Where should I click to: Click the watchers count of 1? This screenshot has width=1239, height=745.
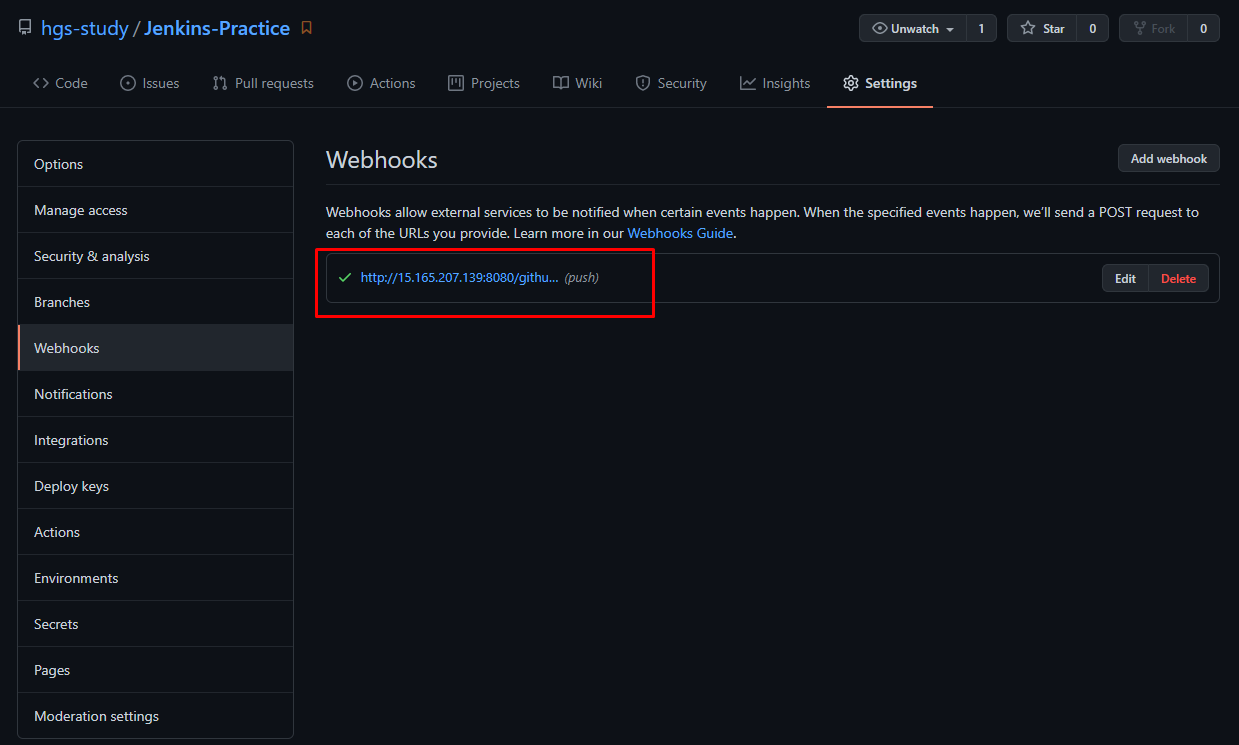(981, 29)
